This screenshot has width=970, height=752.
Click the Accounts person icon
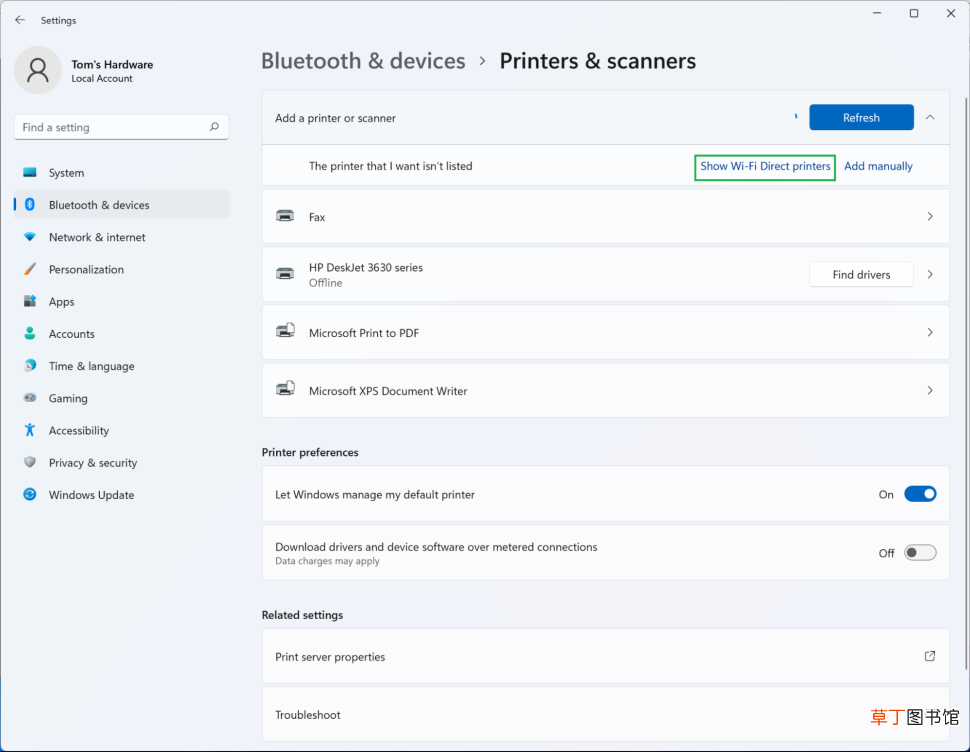(30, 333)
